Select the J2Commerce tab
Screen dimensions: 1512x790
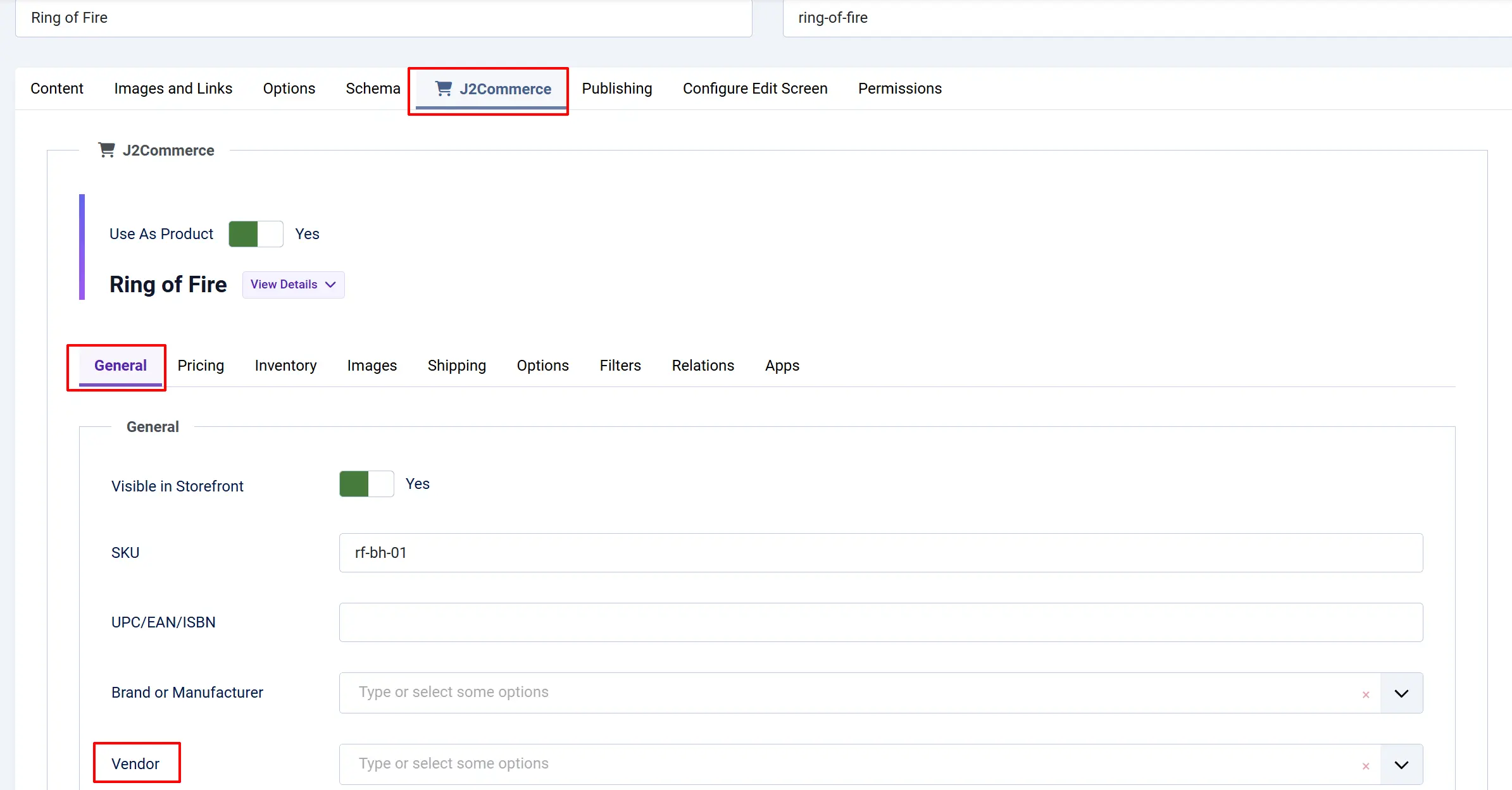point(491,89)
